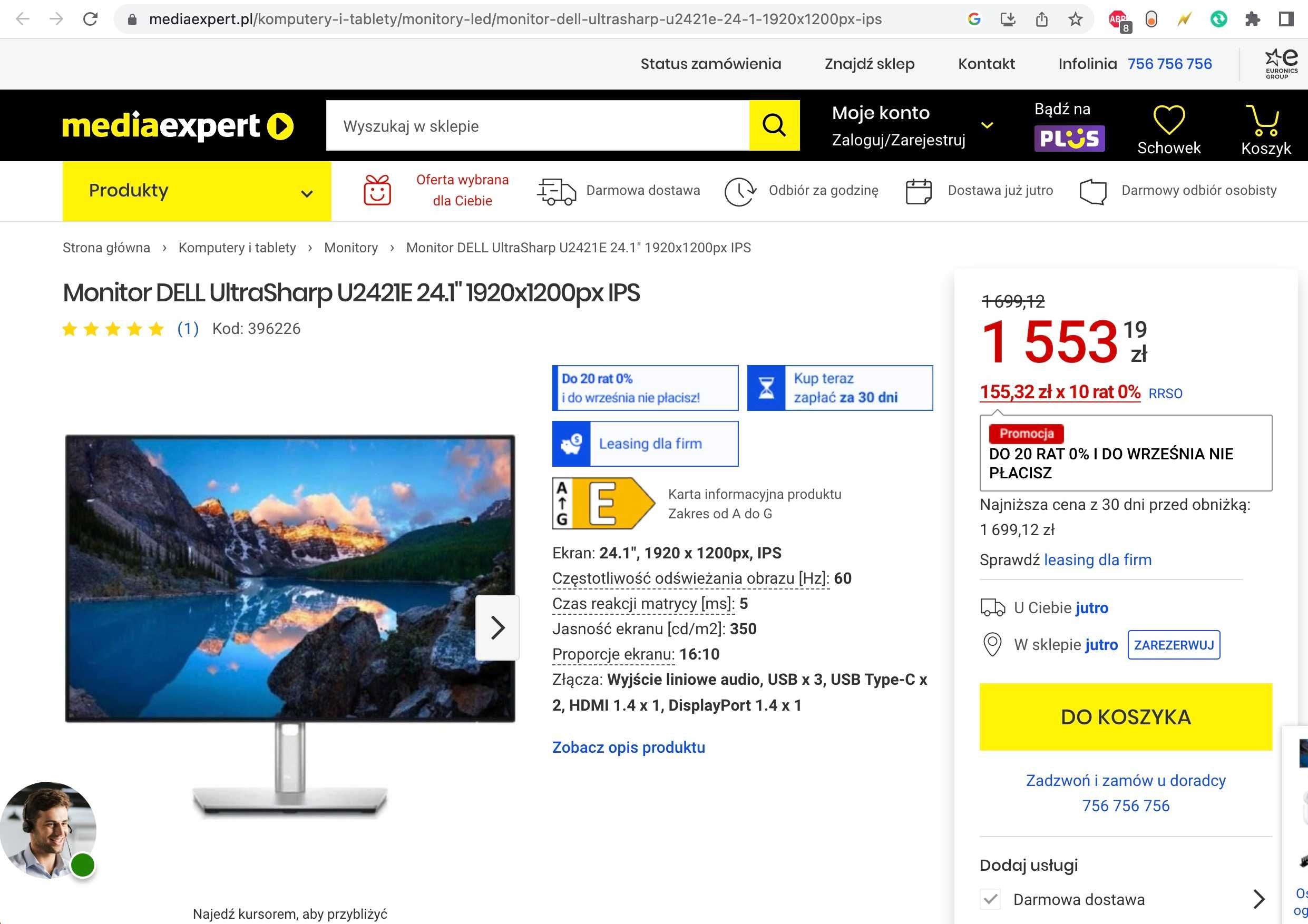Focus the Wyszukaj w sklepie search field

537,125
